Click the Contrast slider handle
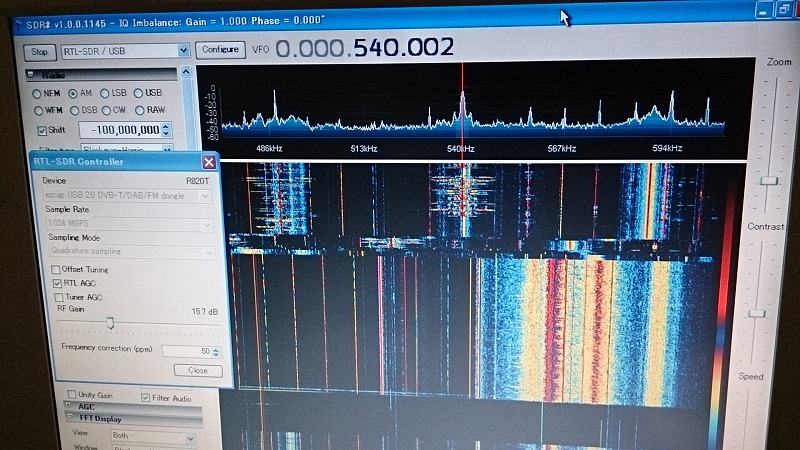Screen dimensions: 800x450 click(757, 313)
